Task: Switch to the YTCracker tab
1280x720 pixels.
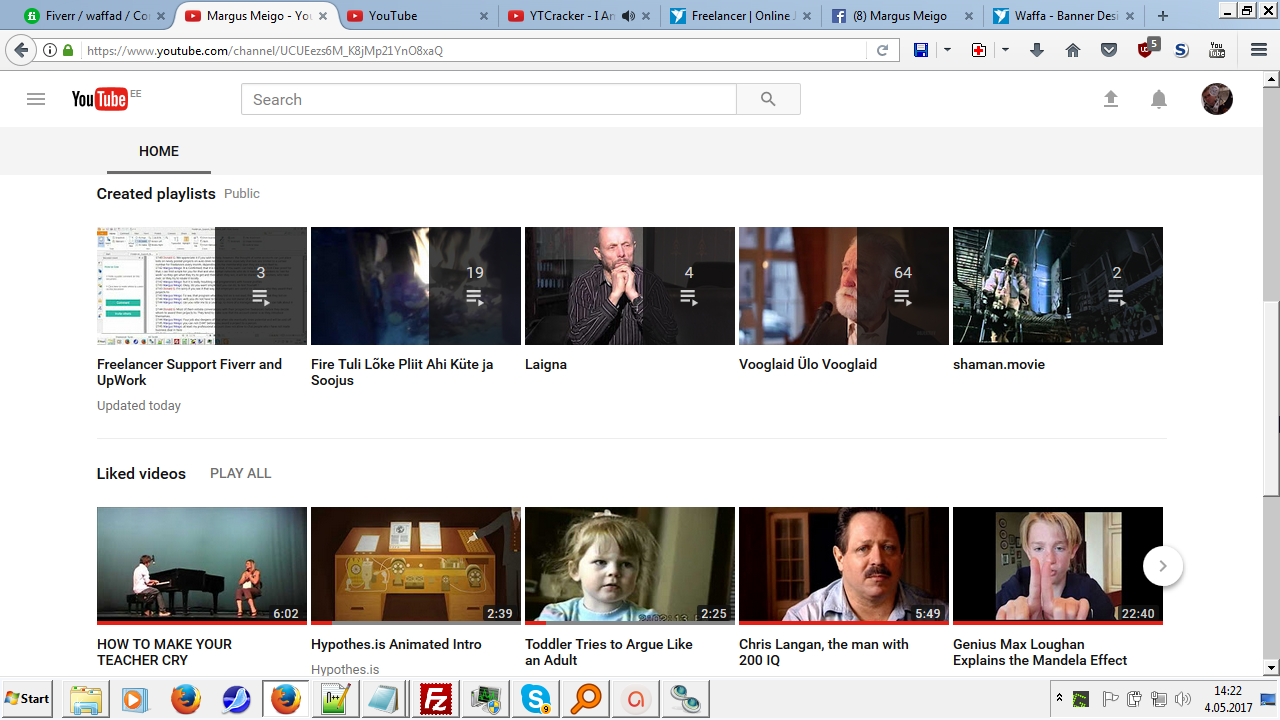Action: click(x=580, y=16)
